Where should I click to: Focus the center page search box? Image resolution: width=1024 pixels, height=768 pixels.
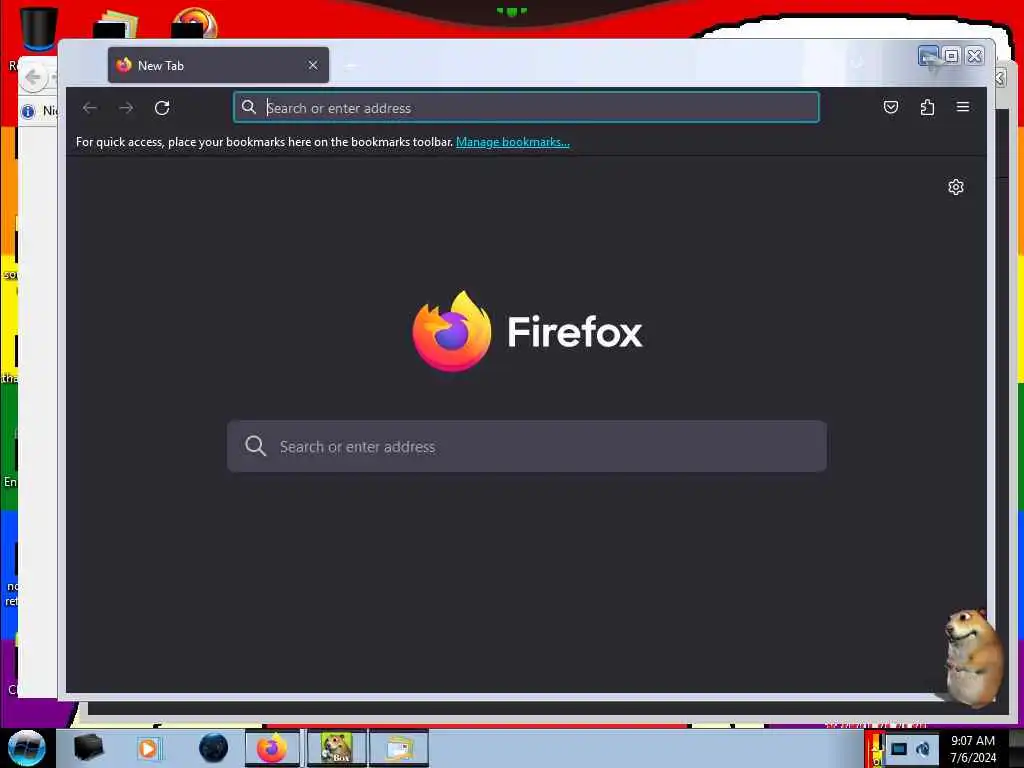526,446
